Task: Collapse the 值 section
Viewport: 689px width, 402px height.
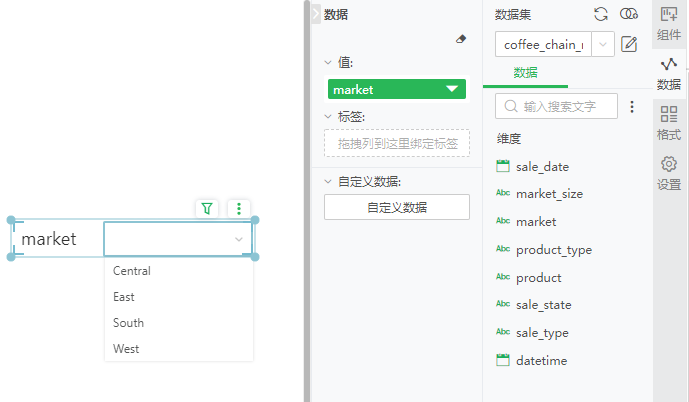Action: click(329, 62)
